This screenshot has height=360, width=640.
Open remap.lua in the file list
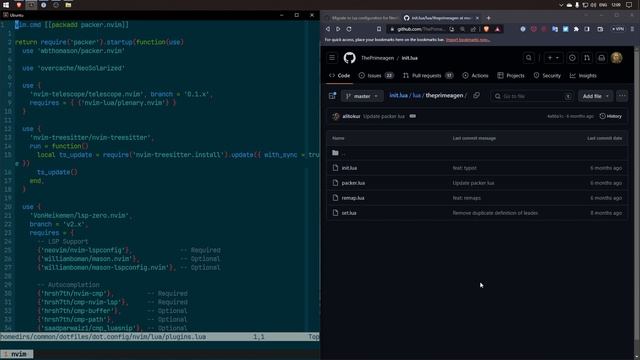[x=353, y=198]
